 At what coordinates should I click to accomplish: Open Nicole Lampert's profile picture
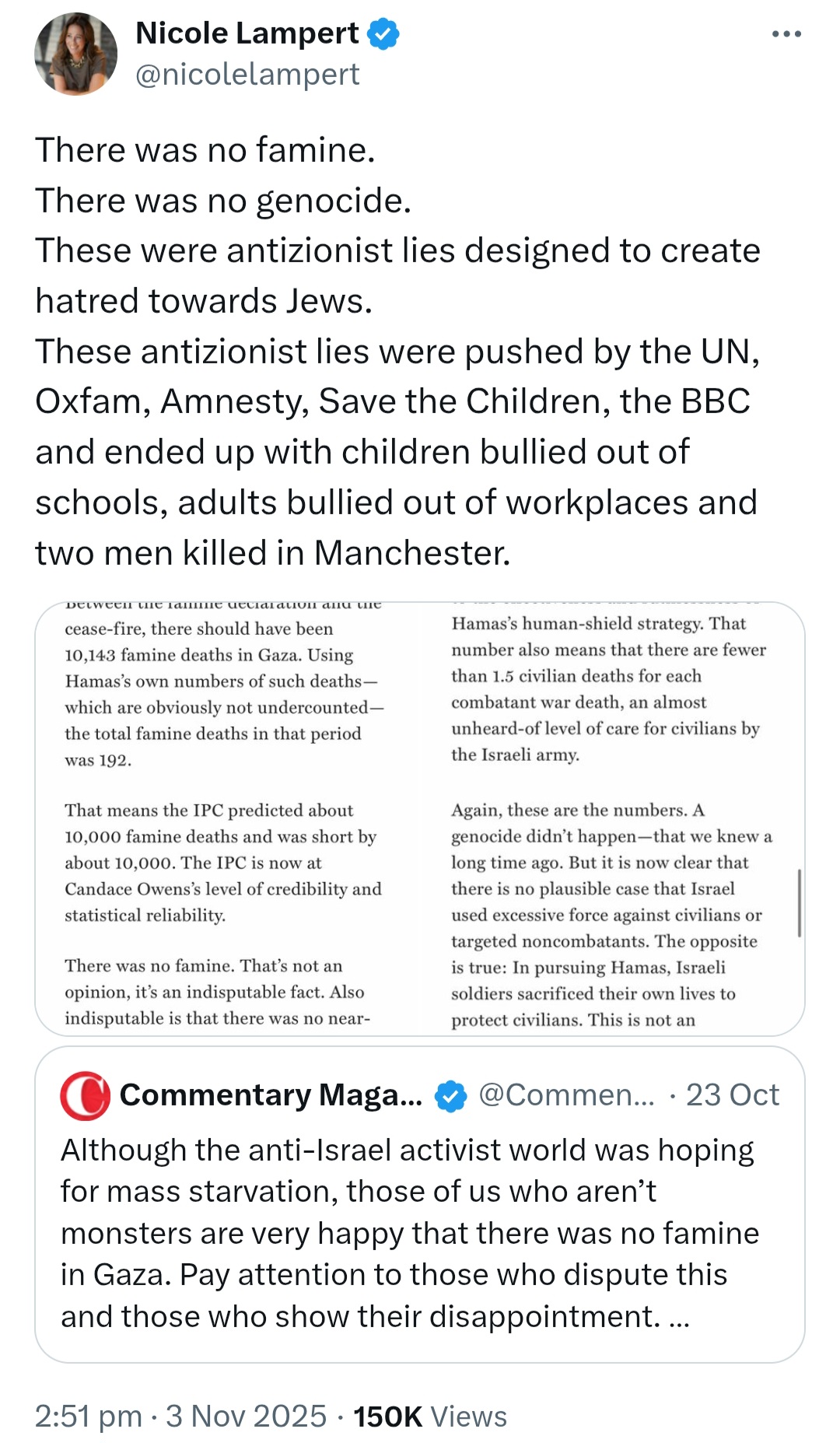click(75, 54)
